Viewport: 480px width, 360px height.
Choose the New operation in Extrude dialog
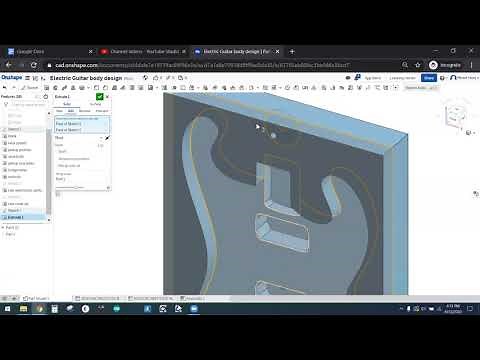click(x=59, y=111)
